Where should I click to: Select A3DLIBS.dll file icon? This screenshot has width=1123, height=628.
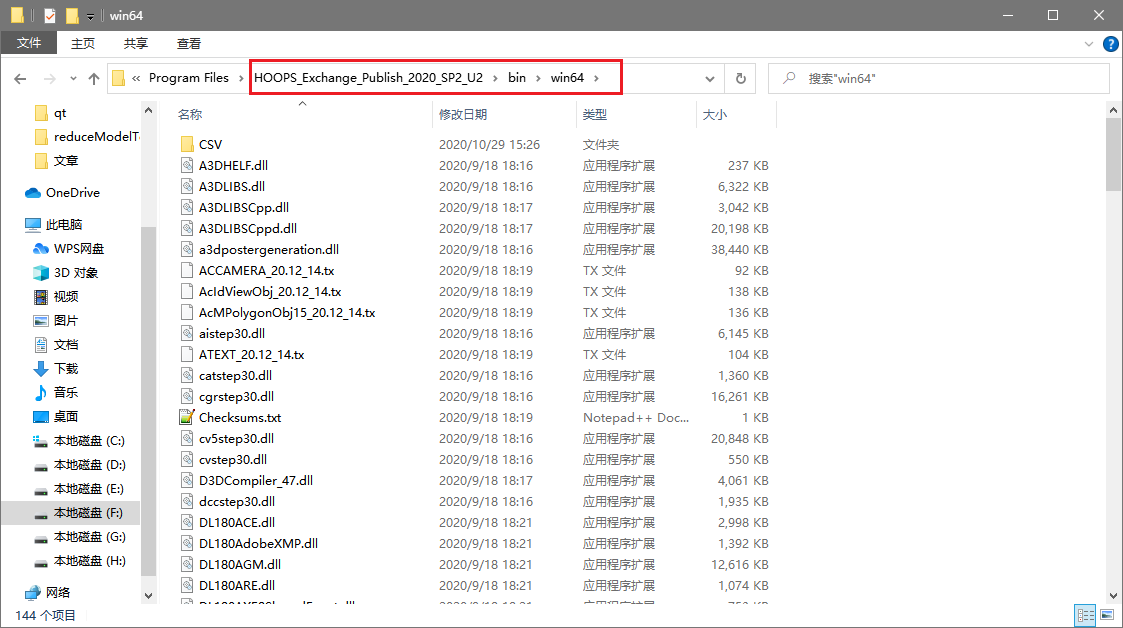pyautogui.click(x=187, y=186)
